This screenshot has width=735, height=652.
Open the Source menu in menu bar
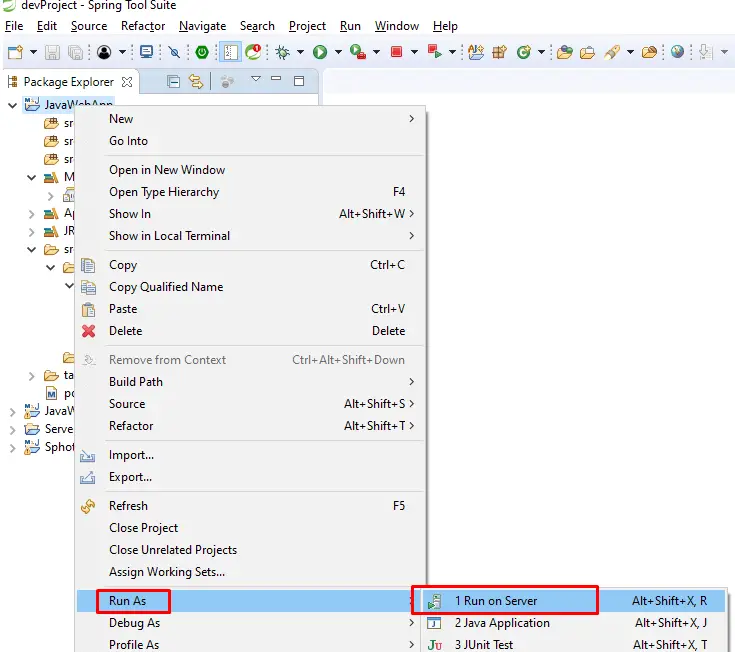(89, 26)
